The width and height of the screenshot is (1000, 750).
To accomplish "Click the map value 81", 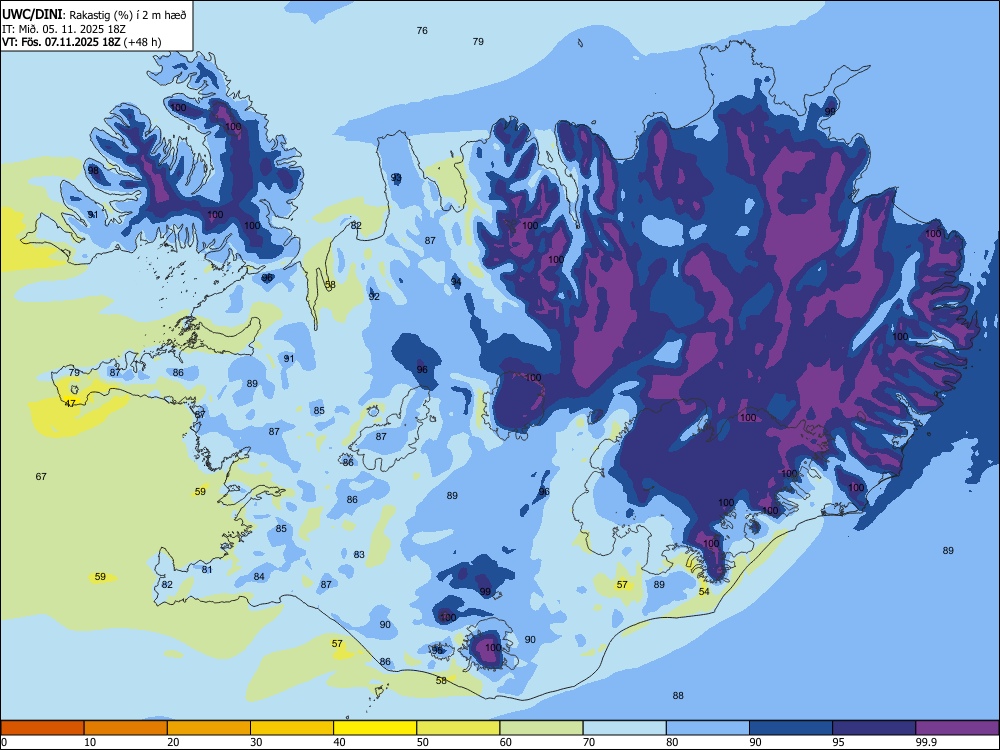I will 207,570.
